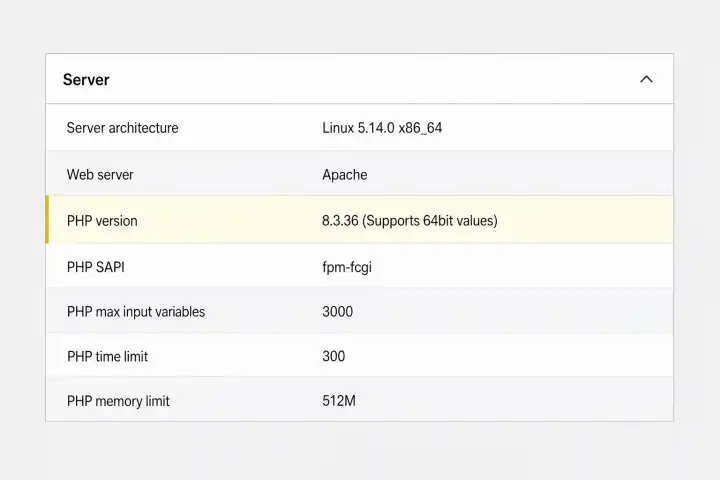The width and height of the screenshot is (720, 480).
Task: Select the 'Server architecture' label
Action: tap(122, 128)
